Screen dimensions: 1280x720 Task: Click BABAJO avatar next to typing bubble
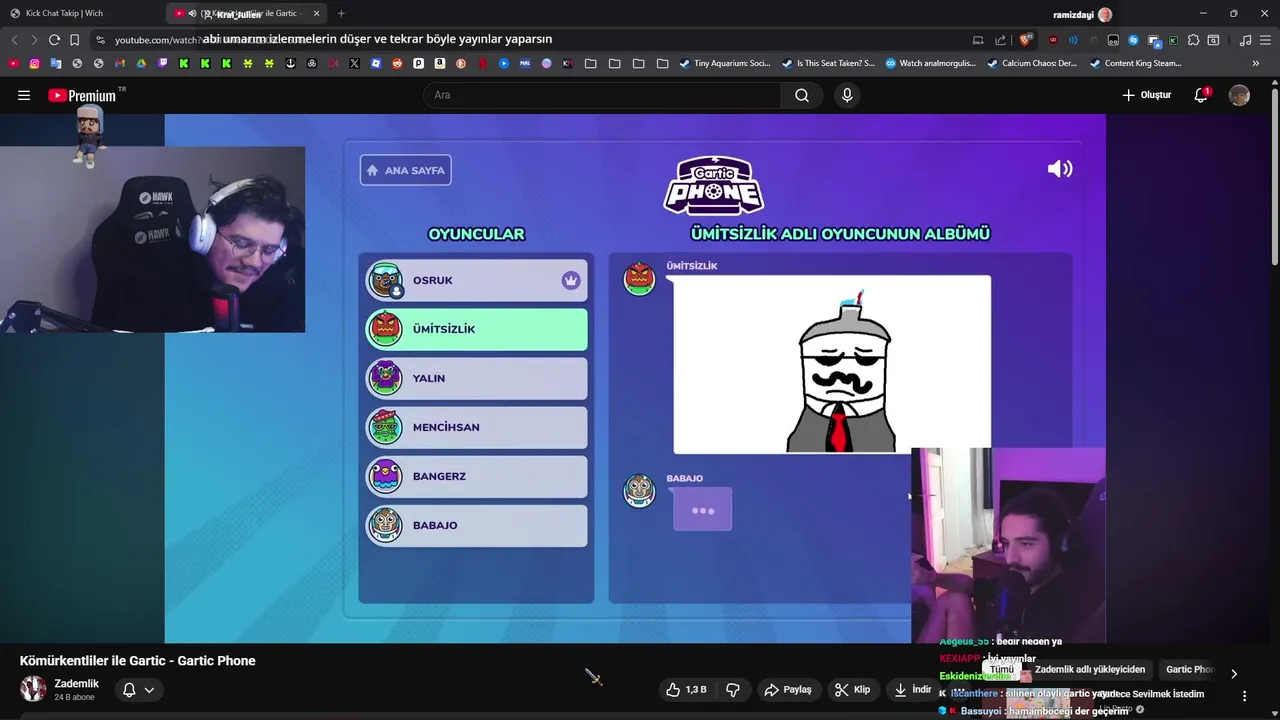click(639, 490)
